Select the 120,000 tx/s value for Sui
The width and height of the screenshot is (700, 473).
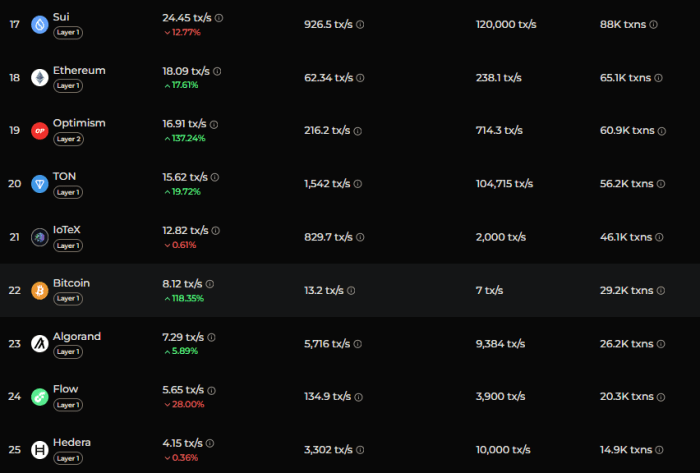pyautogui.click(x=506, y=25)
